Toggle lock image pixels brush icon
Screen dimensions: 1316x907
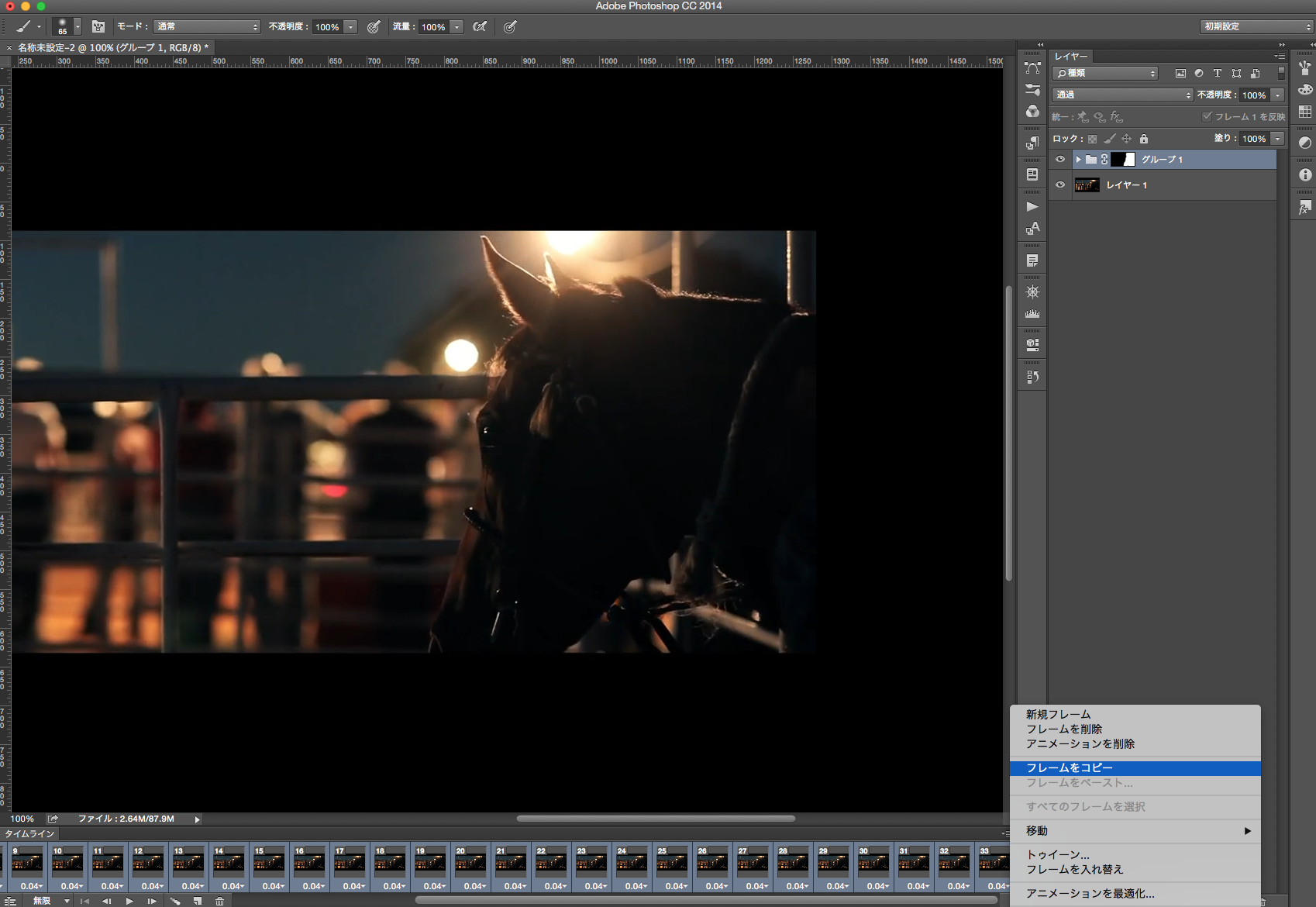[x=1110, y=139]
